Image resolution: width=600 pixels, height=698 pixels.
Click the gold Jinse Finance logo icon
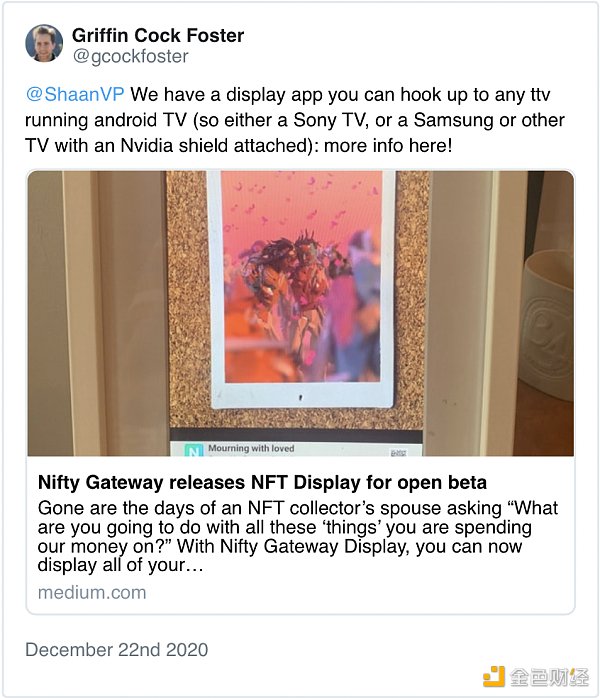coord(494,676)
